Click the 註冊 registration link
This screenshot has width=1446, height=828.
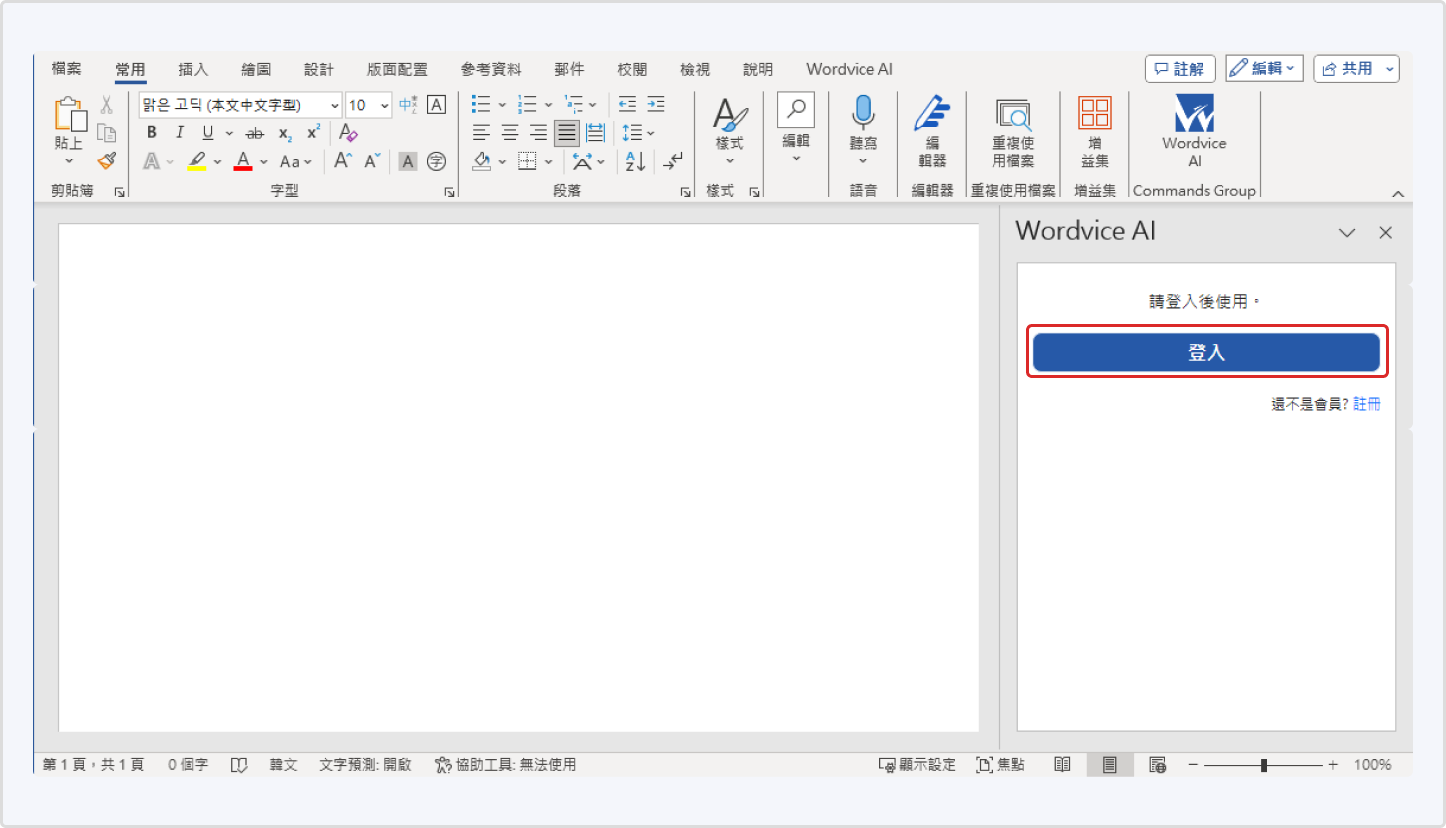pyautogui.click(x=1367, y=403)
